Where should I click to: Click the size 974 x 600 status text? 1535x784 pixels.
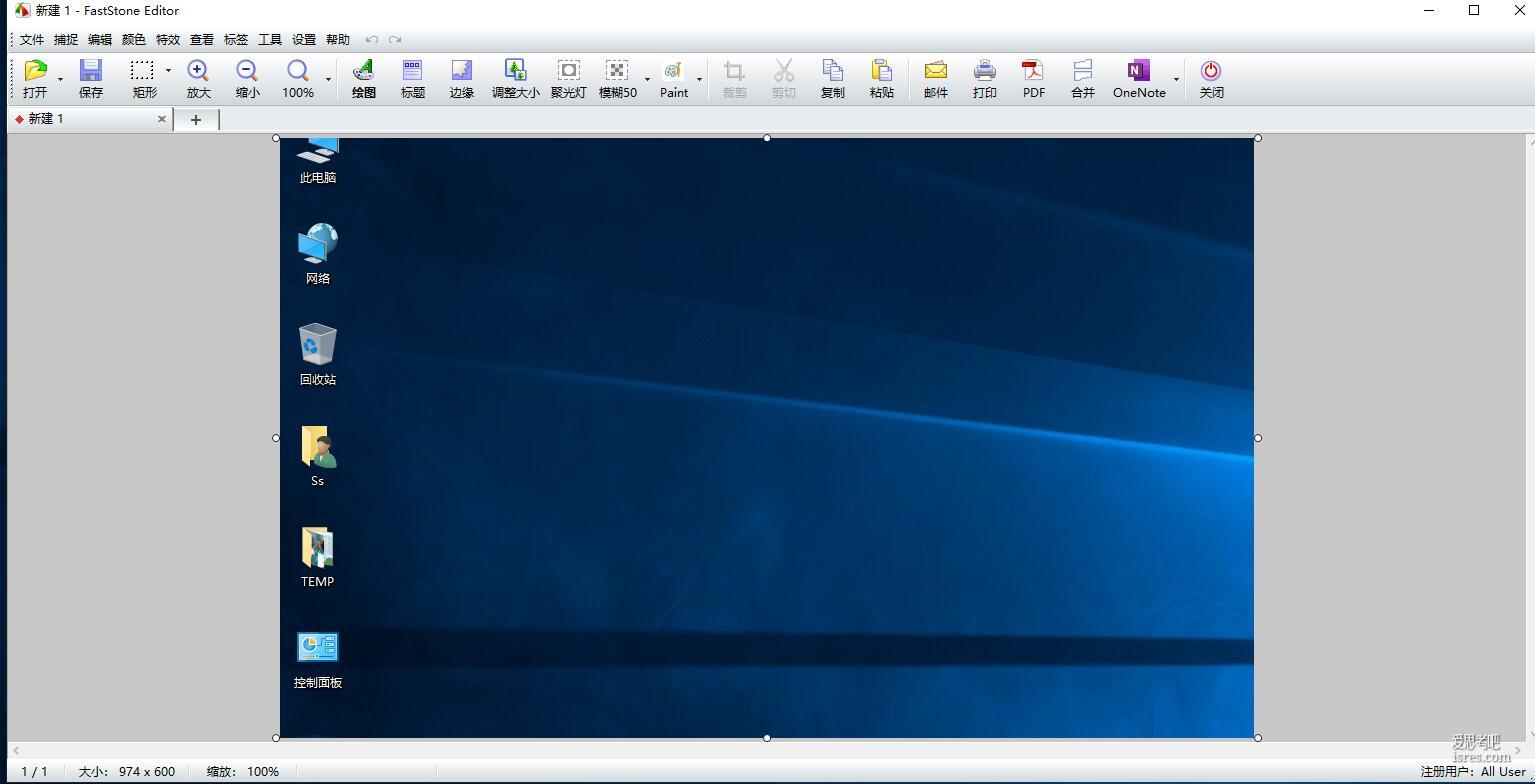[127, 772]
